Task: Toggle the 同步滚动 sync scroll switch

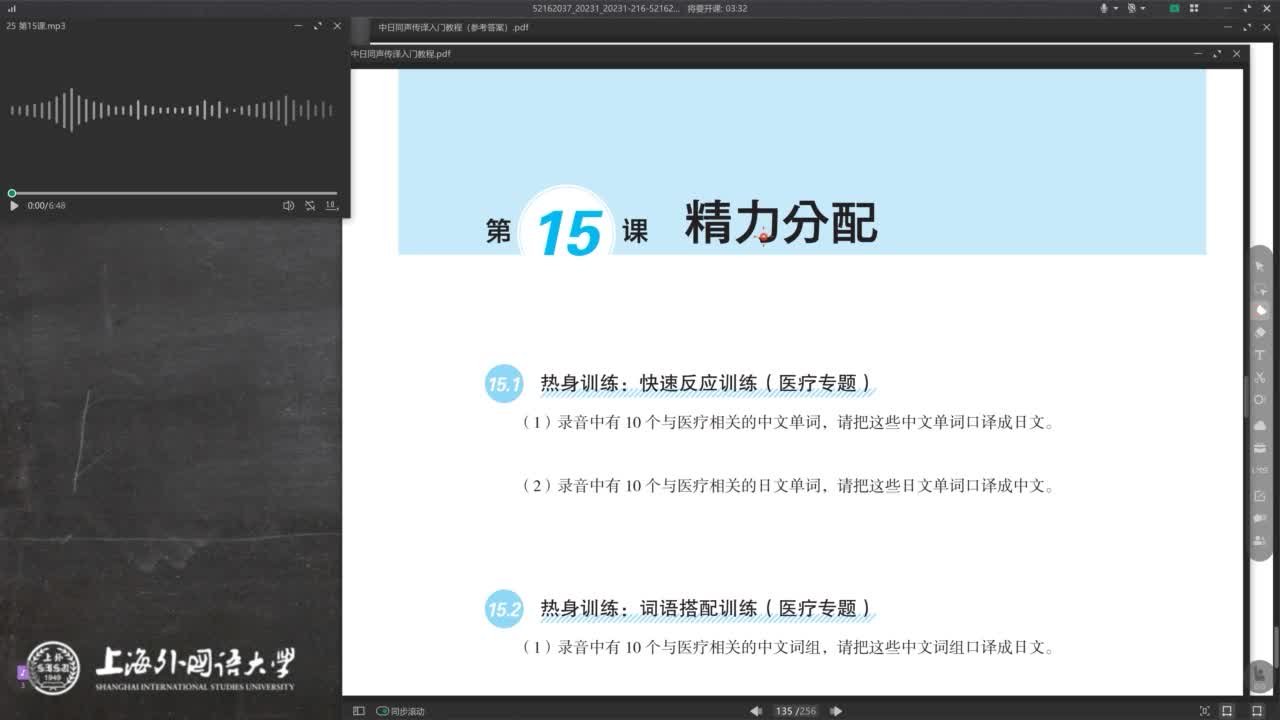Action: coord(382,711)
